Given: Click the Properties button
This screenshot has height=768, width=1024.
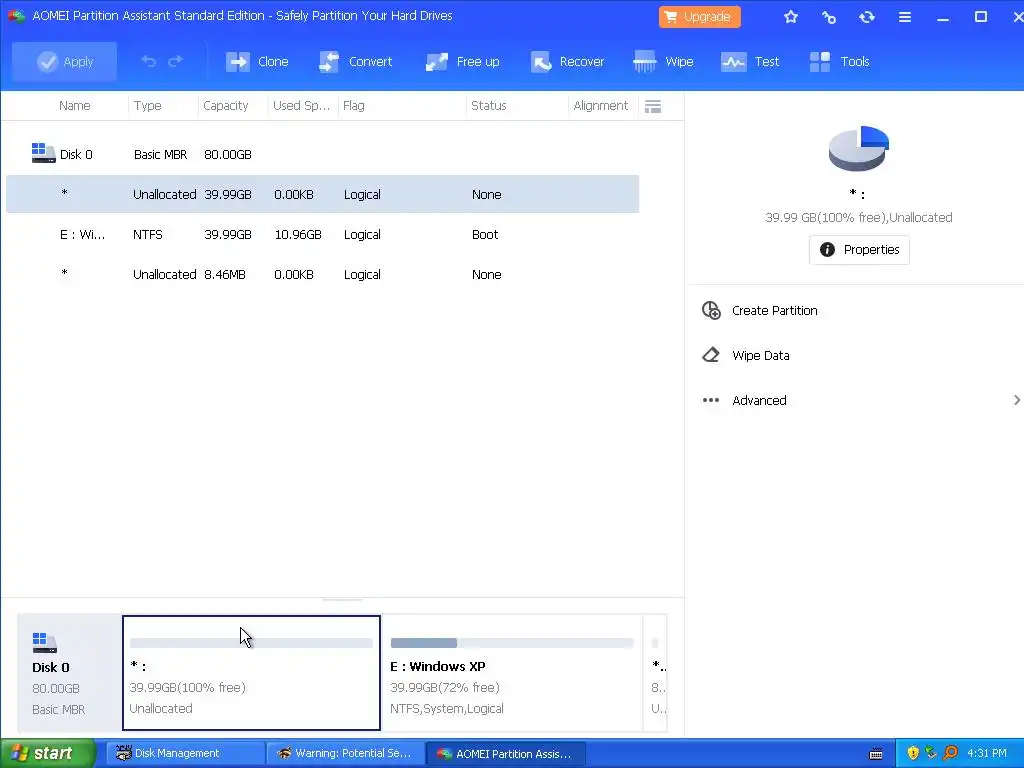Looking at the screenshot, I should [x=859, y=250].
